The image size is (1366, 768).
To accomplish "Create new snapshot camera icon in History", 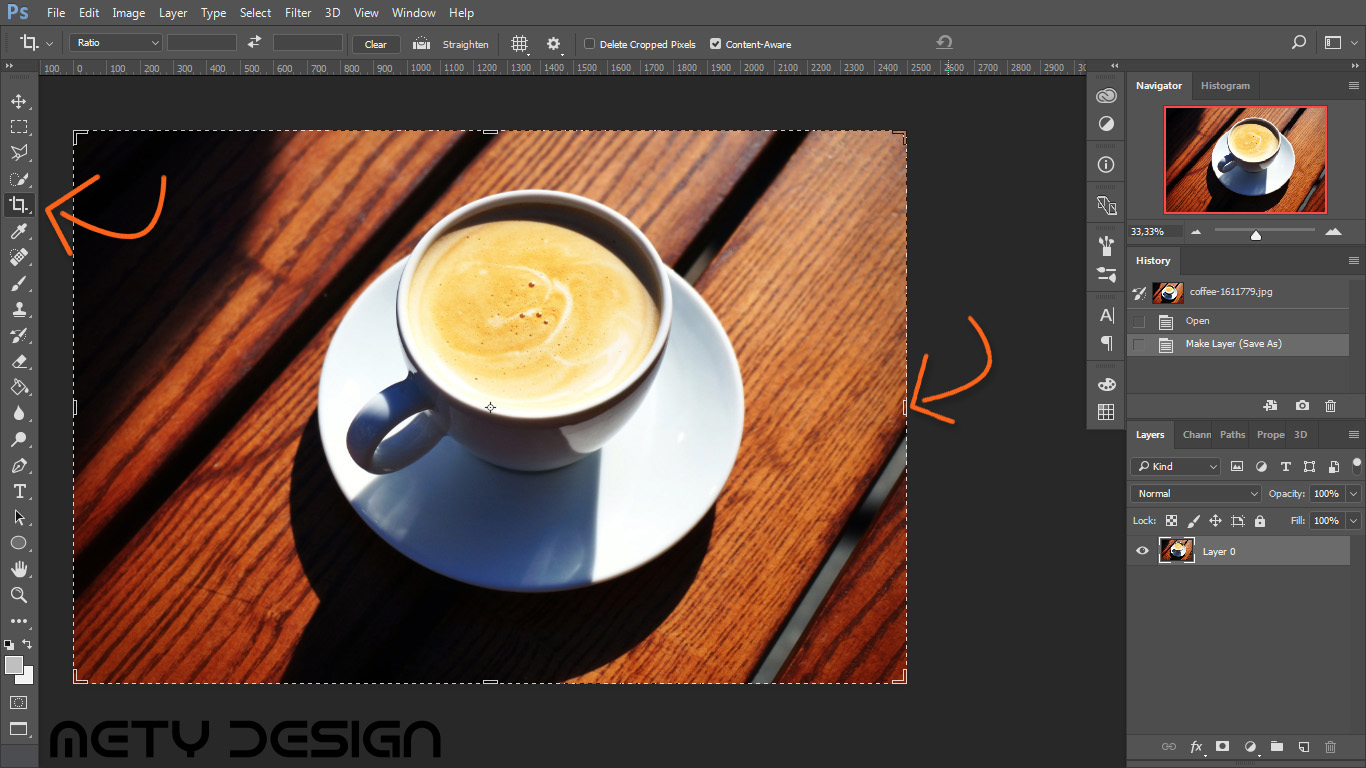I will coord(1302,406).
